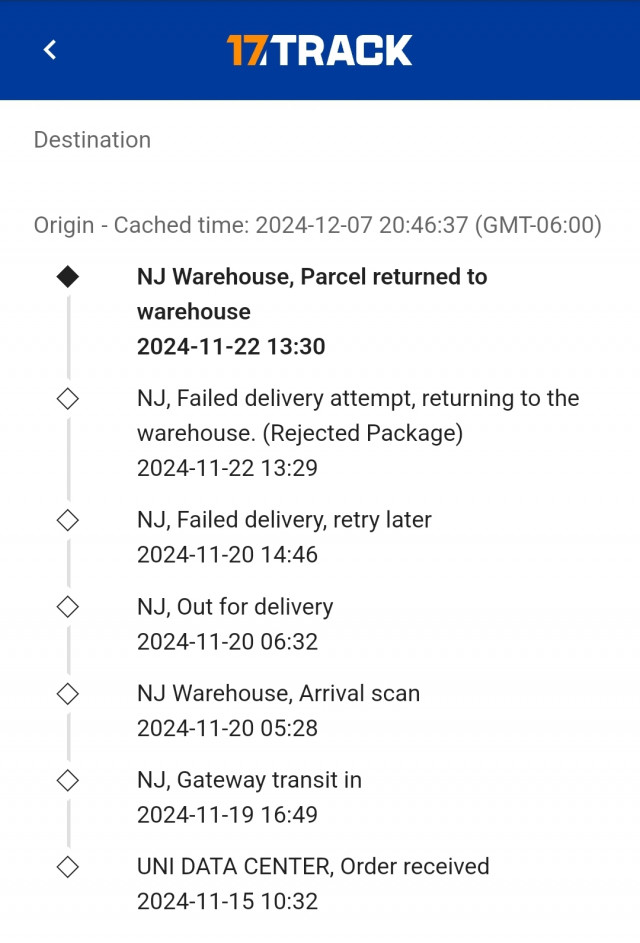Select the filled diamond marker for returned parcel
The image size is (640, 943).
(x=67, y=277)
